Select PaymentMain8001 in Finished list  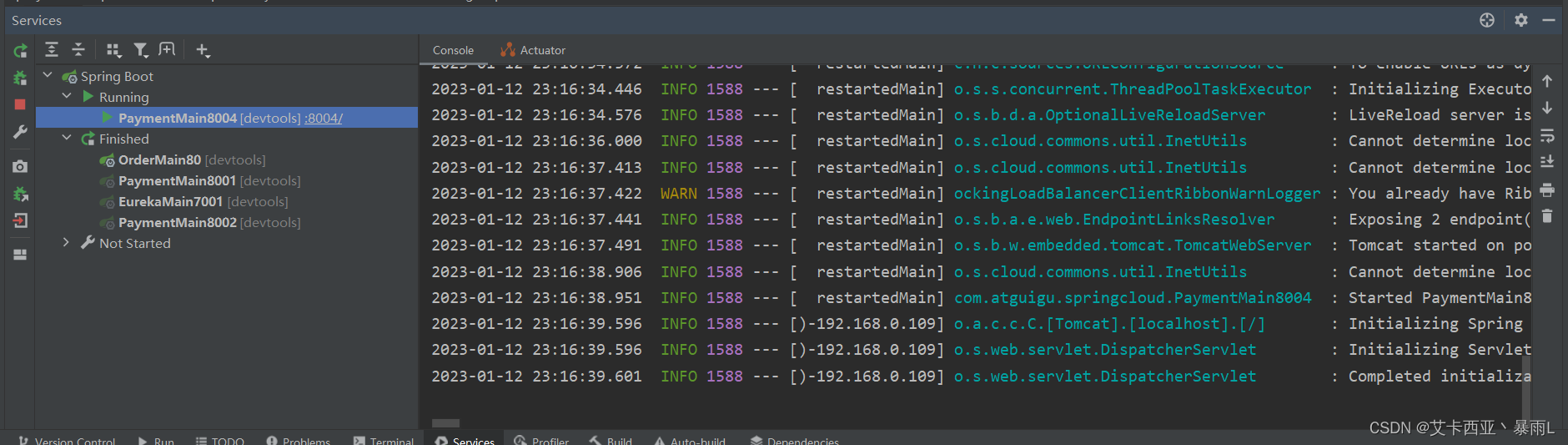pos(177,180)
